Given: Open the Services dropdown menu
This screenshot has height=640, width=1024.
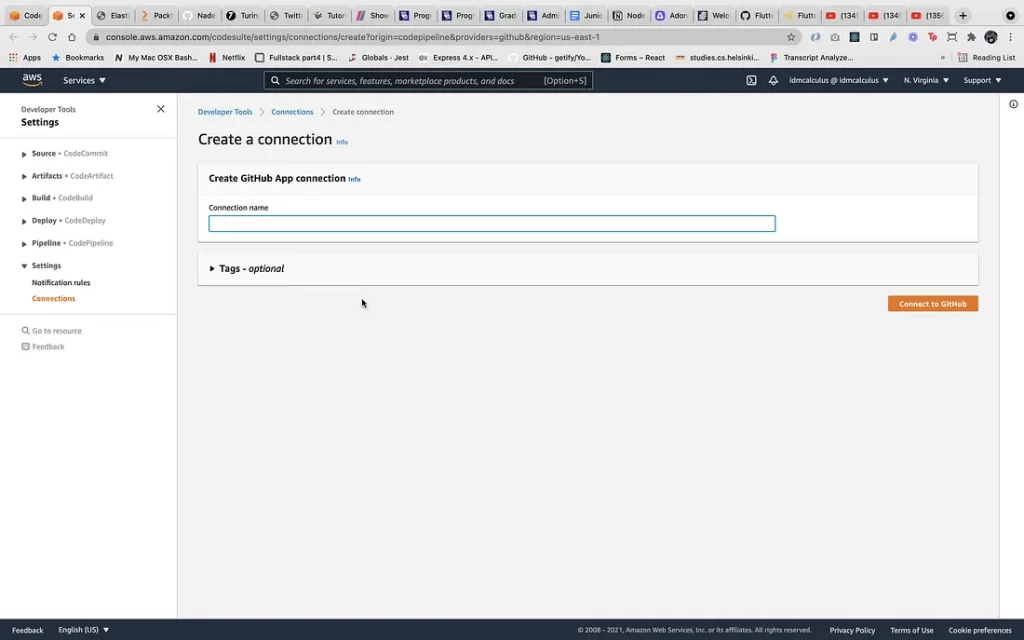Looking at the screenshot, I should 84,80.
